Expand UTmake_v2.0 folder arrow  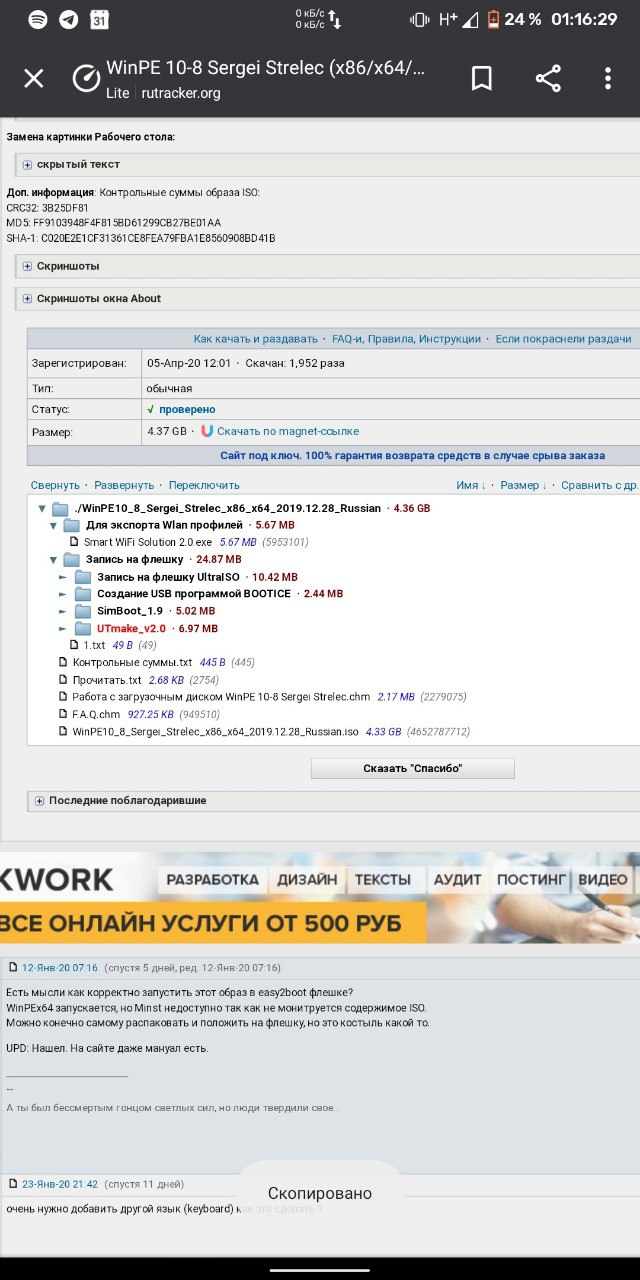click(63, 628)
